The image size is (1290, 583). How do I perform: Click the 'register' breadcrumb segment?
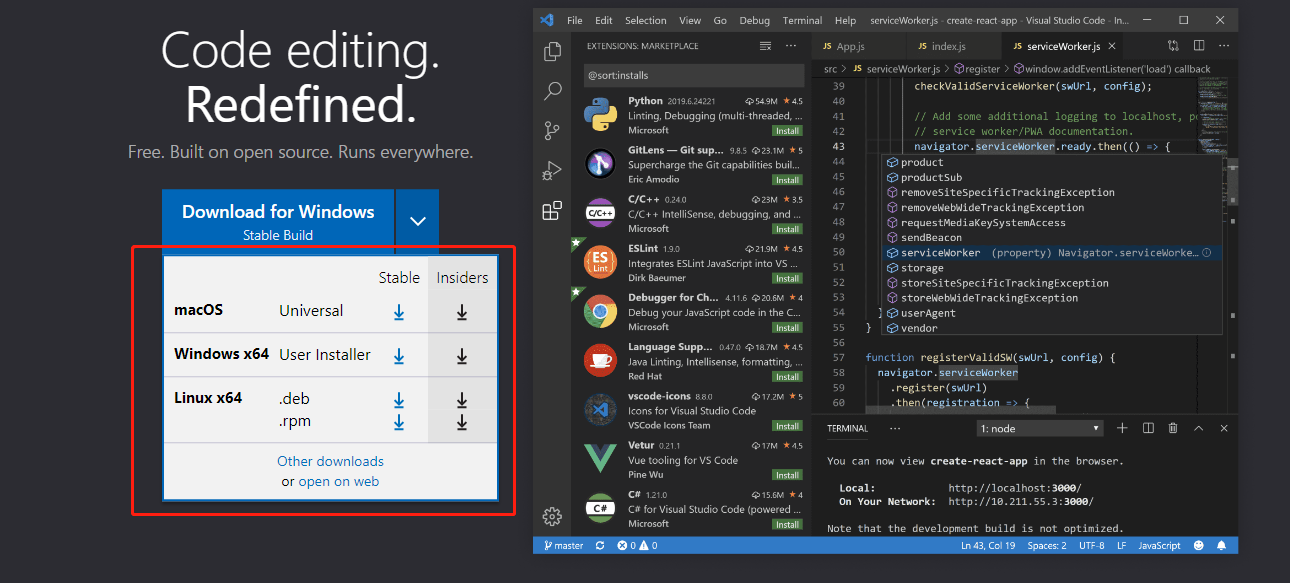(x=976, y=69)
